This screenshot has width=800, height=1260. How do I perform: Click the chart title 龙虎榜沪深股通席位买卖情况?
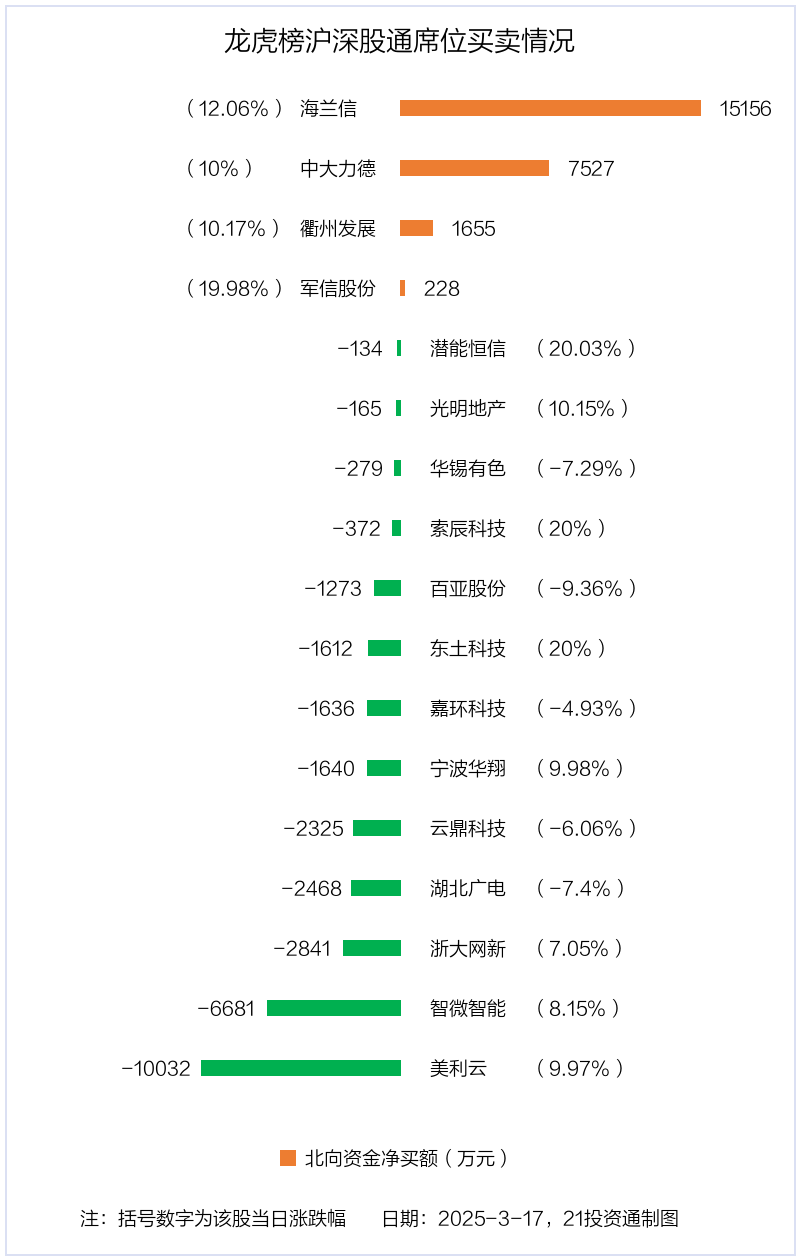[399, 42]
